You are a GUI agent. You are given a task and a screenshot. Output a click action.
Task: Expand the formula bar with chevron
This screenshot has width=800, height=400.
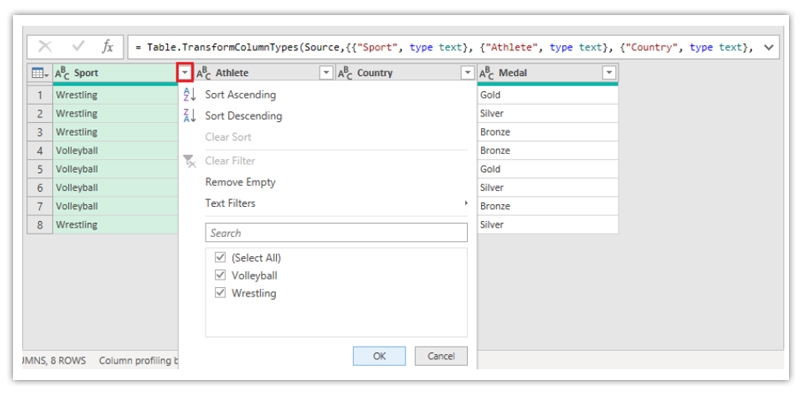coord(768,47)
